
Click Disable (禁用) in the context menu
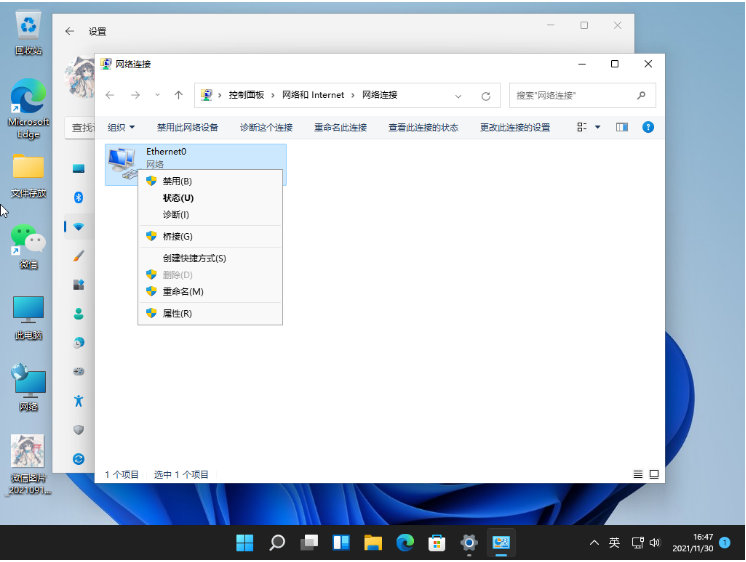coord(210,181)
